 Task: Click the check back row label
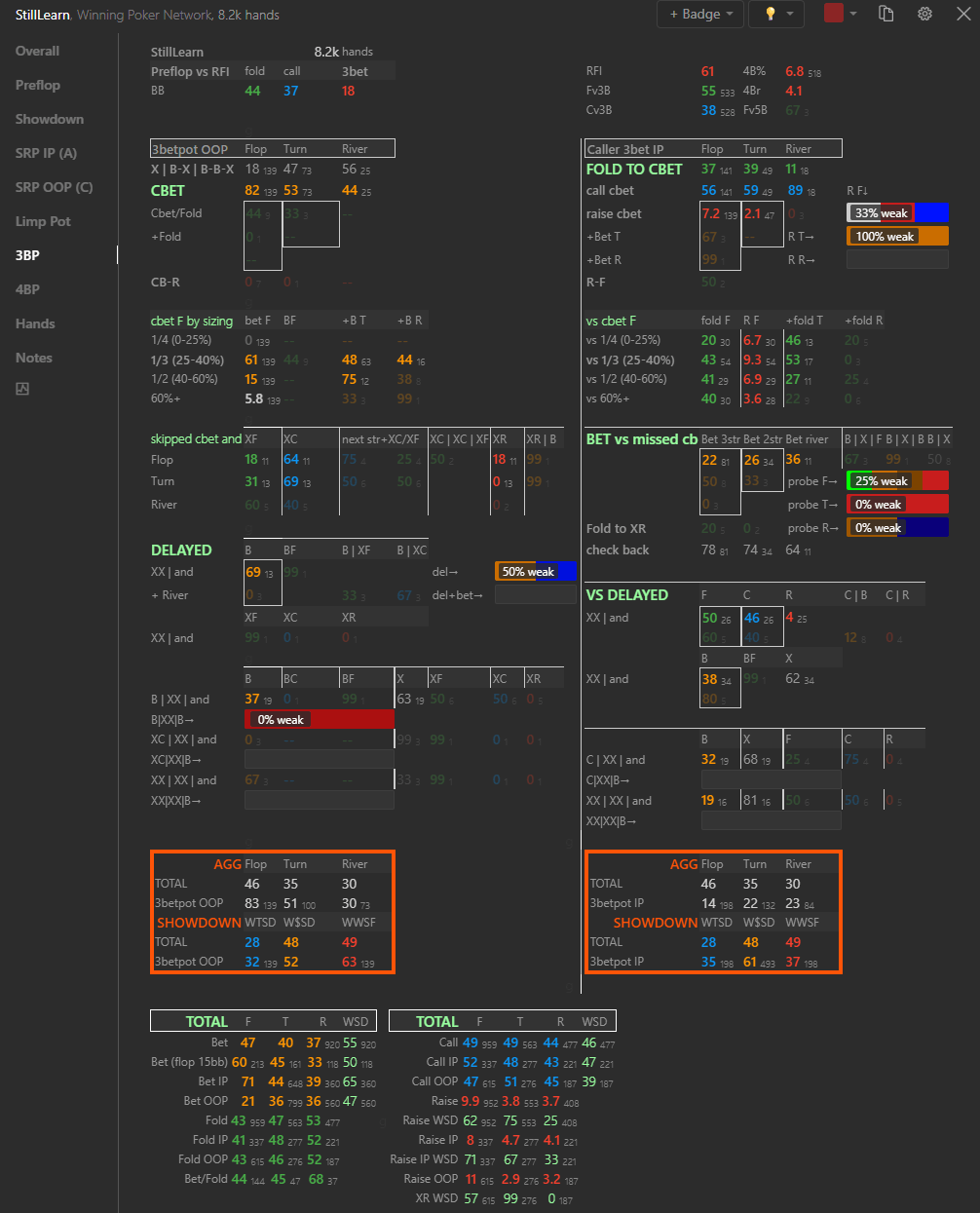coord(618,550)
